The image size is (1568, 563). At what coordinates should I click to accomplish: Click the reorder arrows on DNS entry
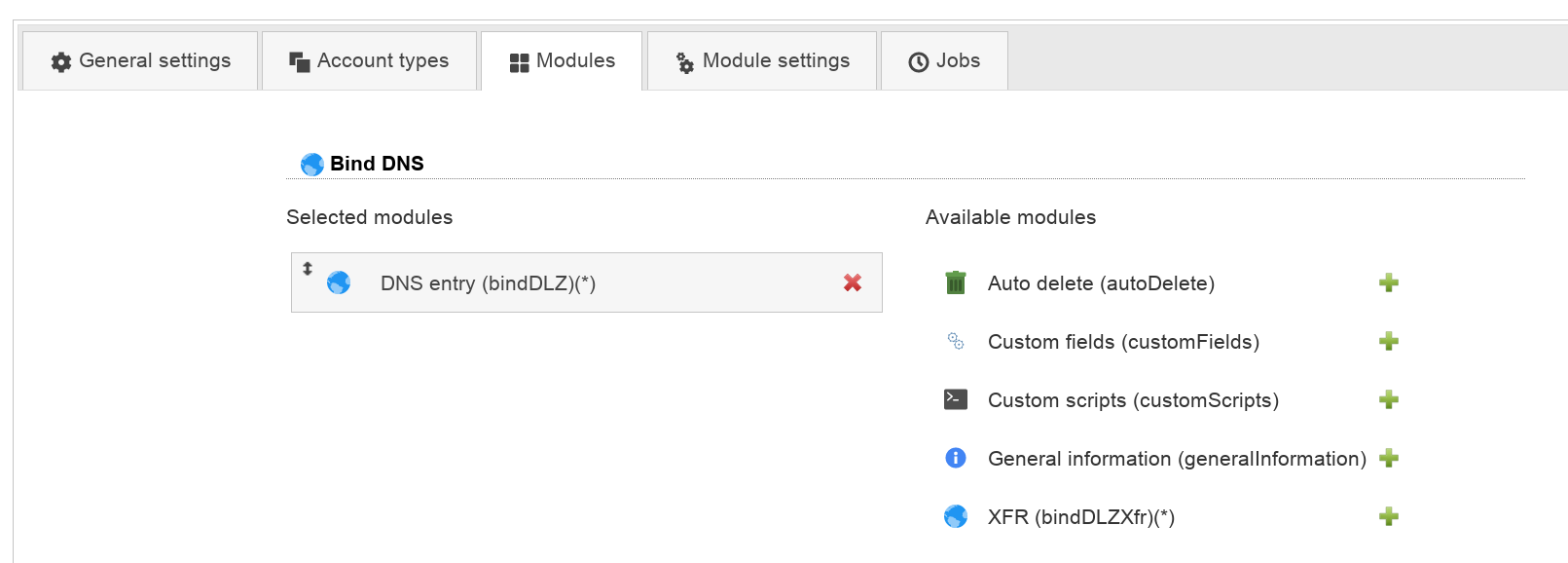[x=308, y=269]
